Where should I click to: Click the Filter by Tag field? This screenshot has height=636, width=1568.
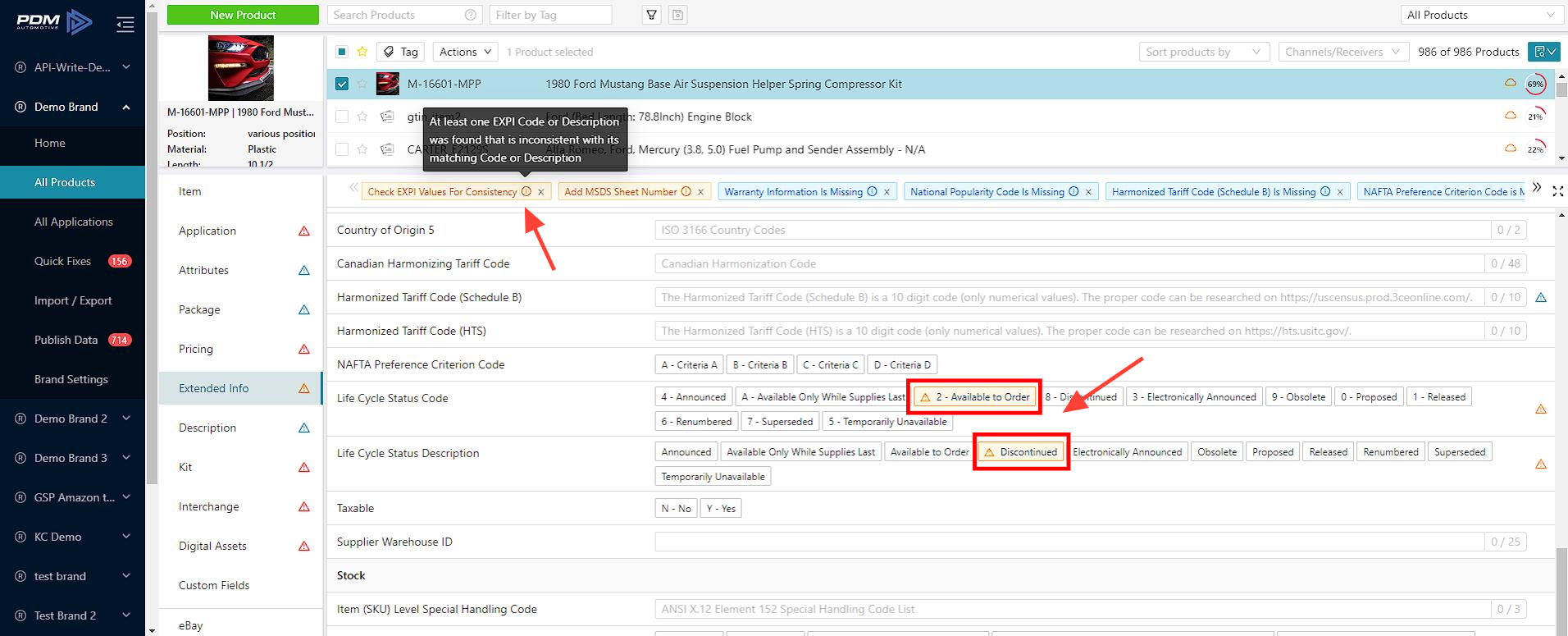(x=551, y=15)
